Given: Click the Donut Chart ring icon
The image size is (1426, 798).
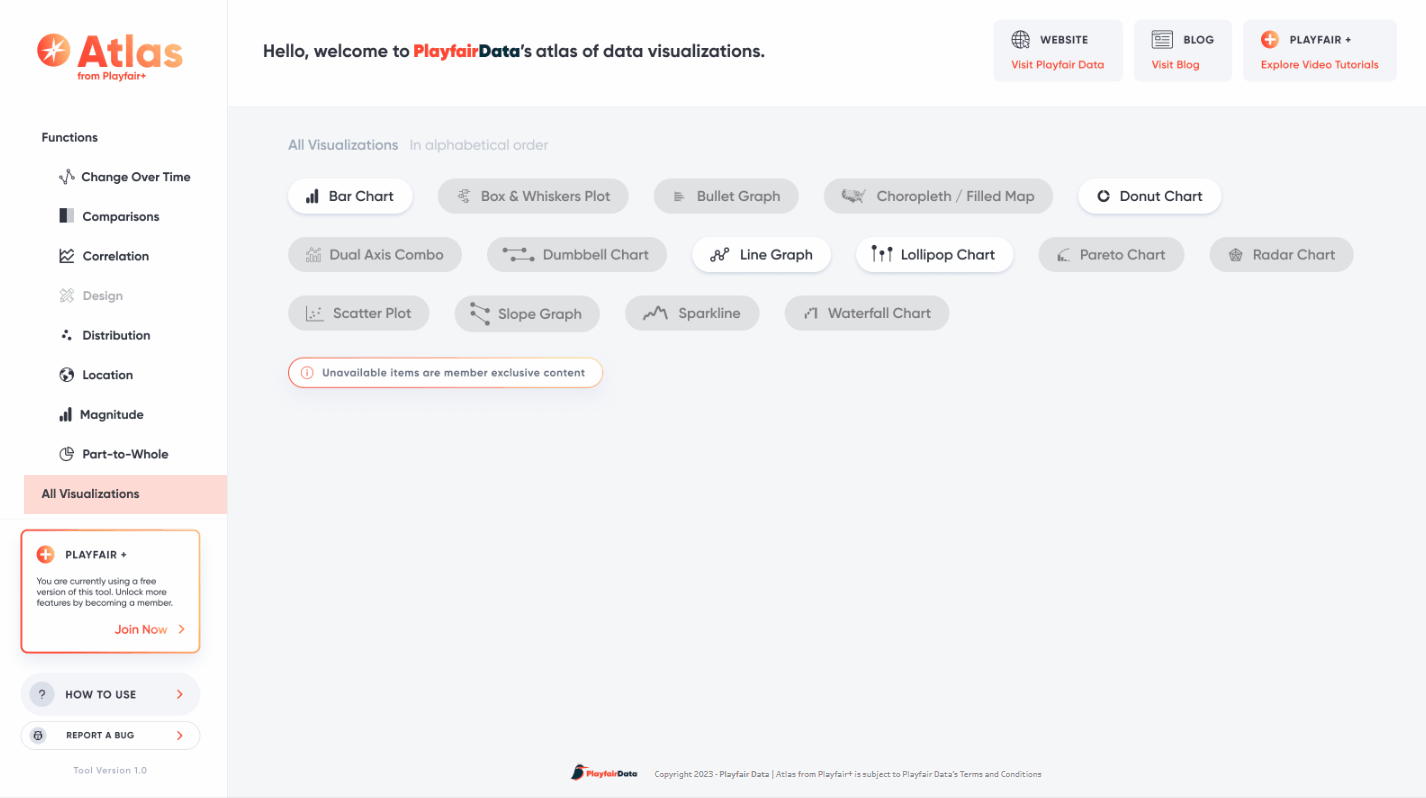Looking at the screenshot, I should (1104, 196).
